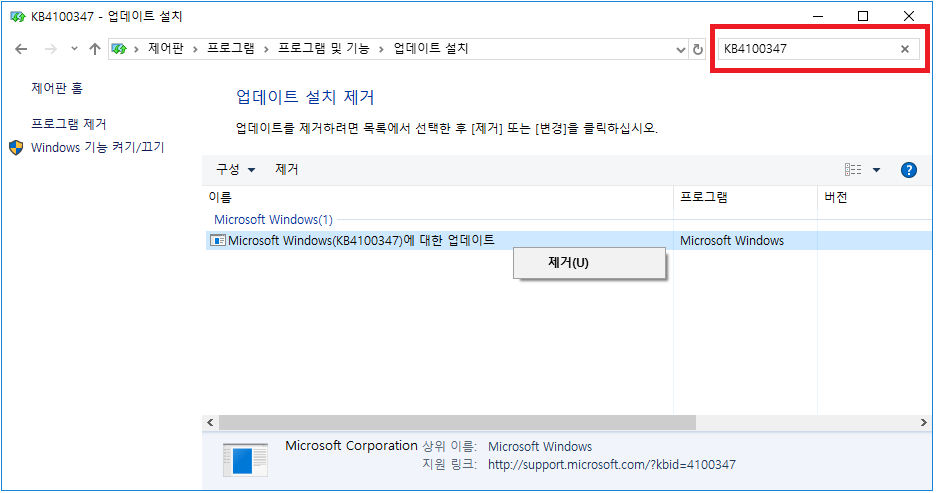936x493 pixels.
Task: Select 프로그램 및 기능 breadcrumb
Action: pos(324,48)
